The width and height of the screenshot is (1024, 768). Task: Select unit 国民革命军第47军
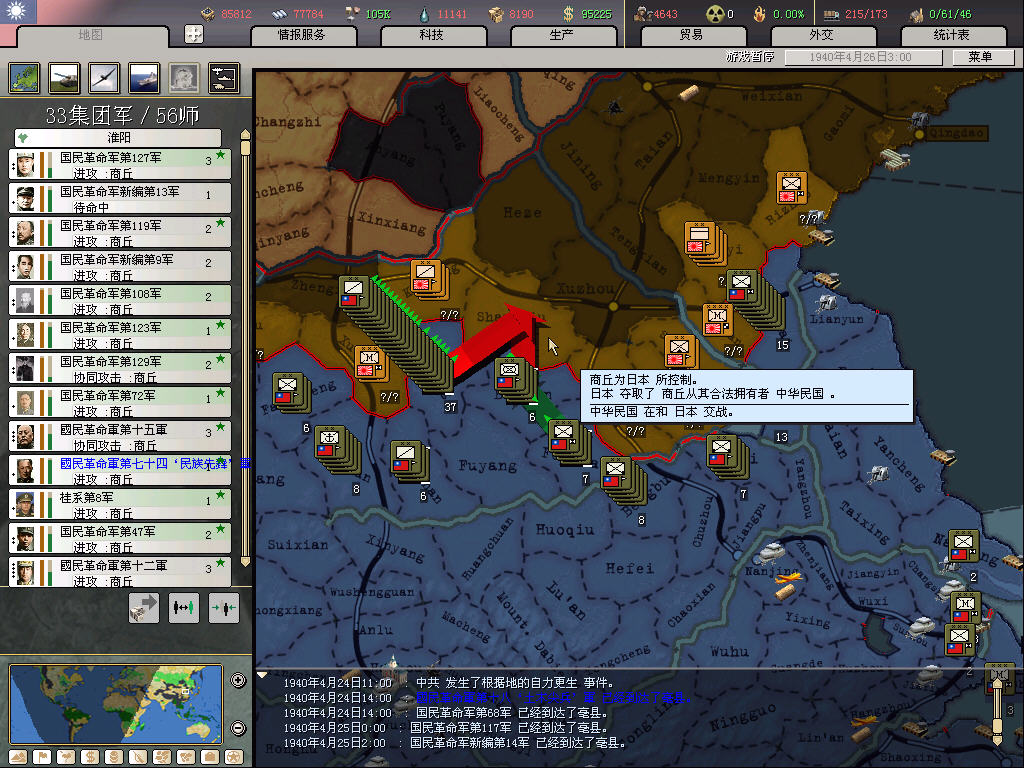pos(120,537)
